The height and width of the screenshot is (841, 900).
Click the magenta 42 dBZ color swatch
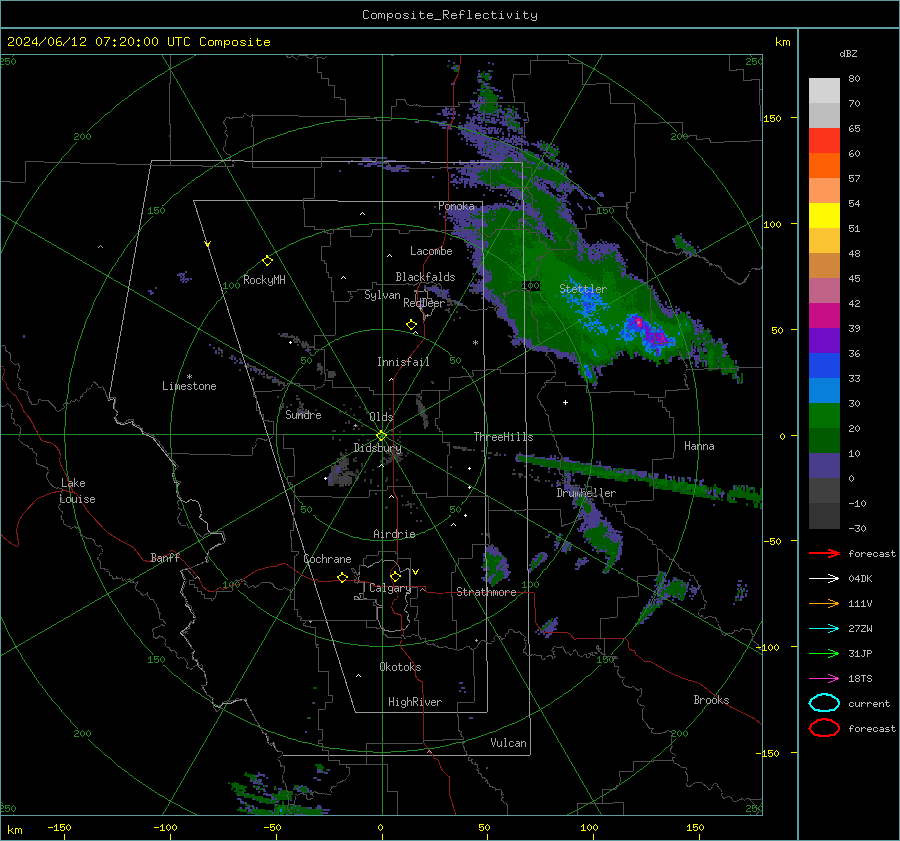824,315
